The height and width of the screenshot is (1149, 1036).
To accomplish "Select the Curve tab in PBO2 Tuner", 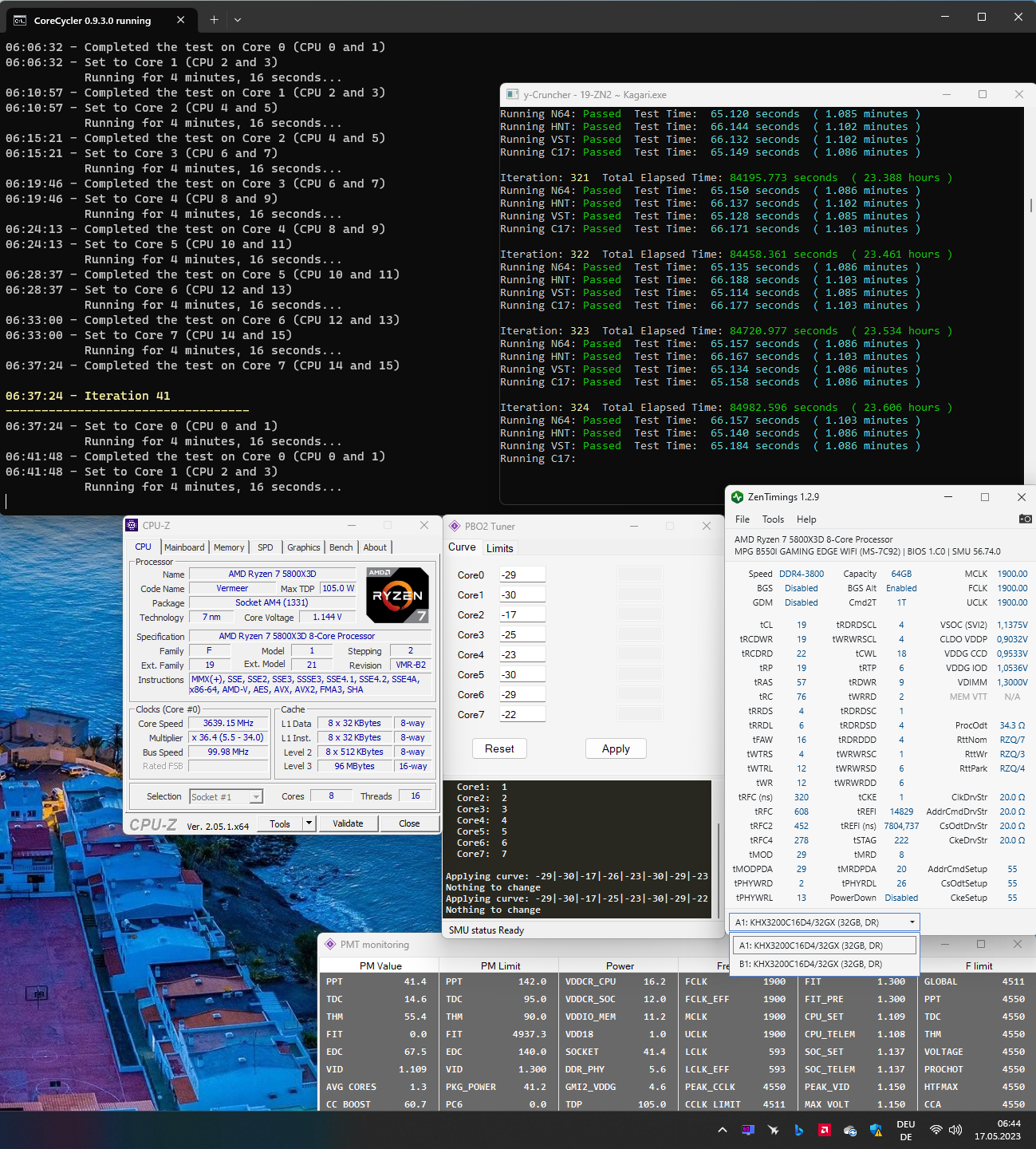I will tap(462, 547).
